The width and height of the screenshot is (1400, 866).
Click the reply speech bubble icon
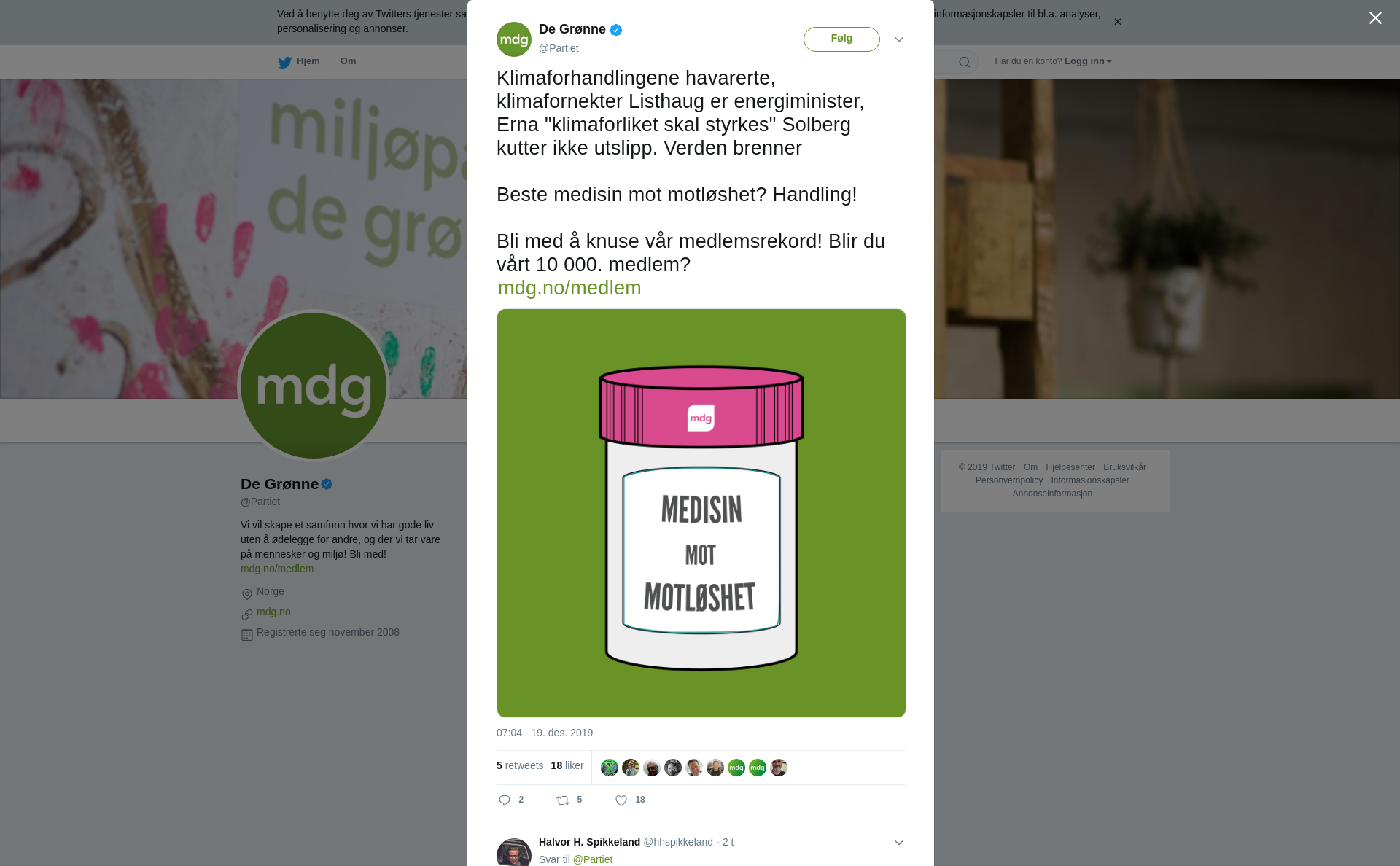point(505,800)
